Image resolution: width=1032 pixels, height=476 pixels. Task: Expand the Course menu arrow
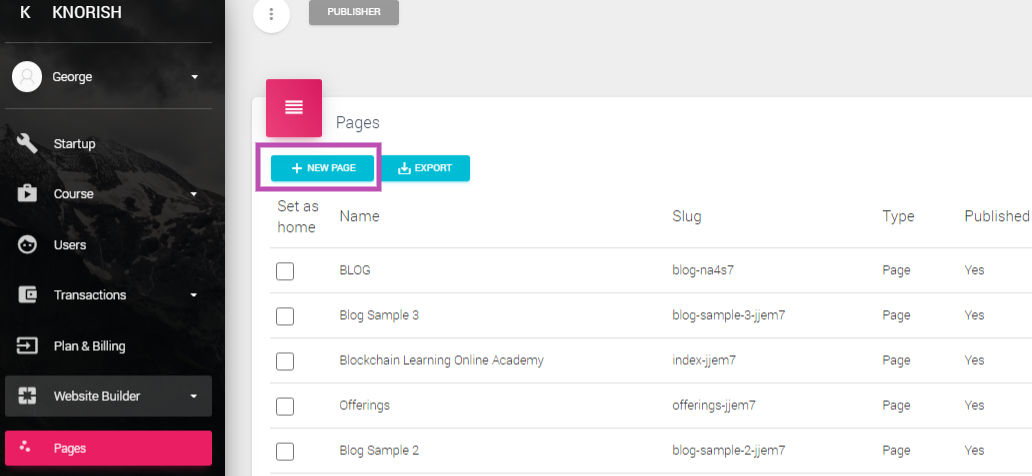pyautogui.click(x=194, y=194)
